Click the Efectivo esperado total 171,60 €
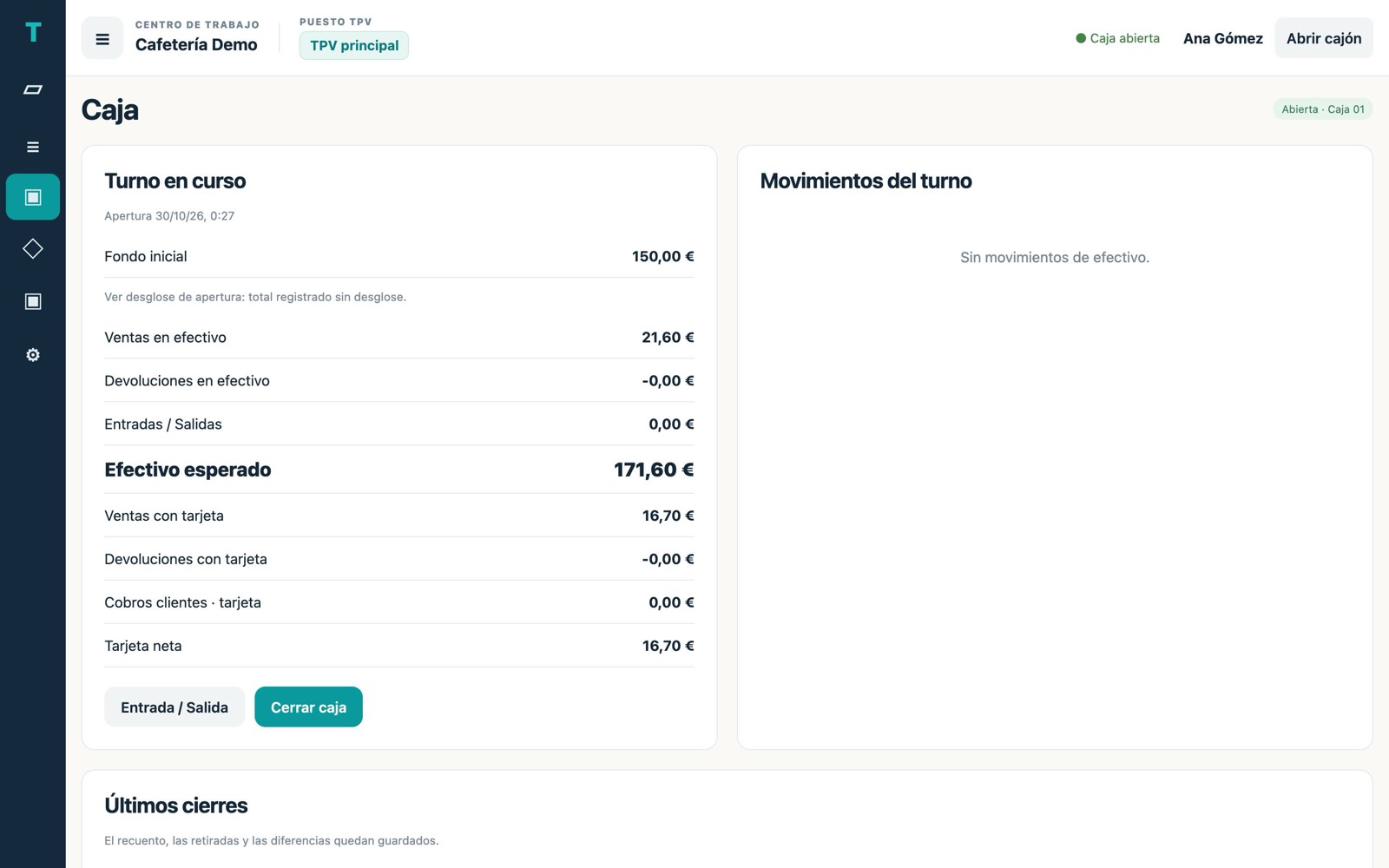Screen dimensions: 1389x868 pyautogui.click(x=654, y=470)
